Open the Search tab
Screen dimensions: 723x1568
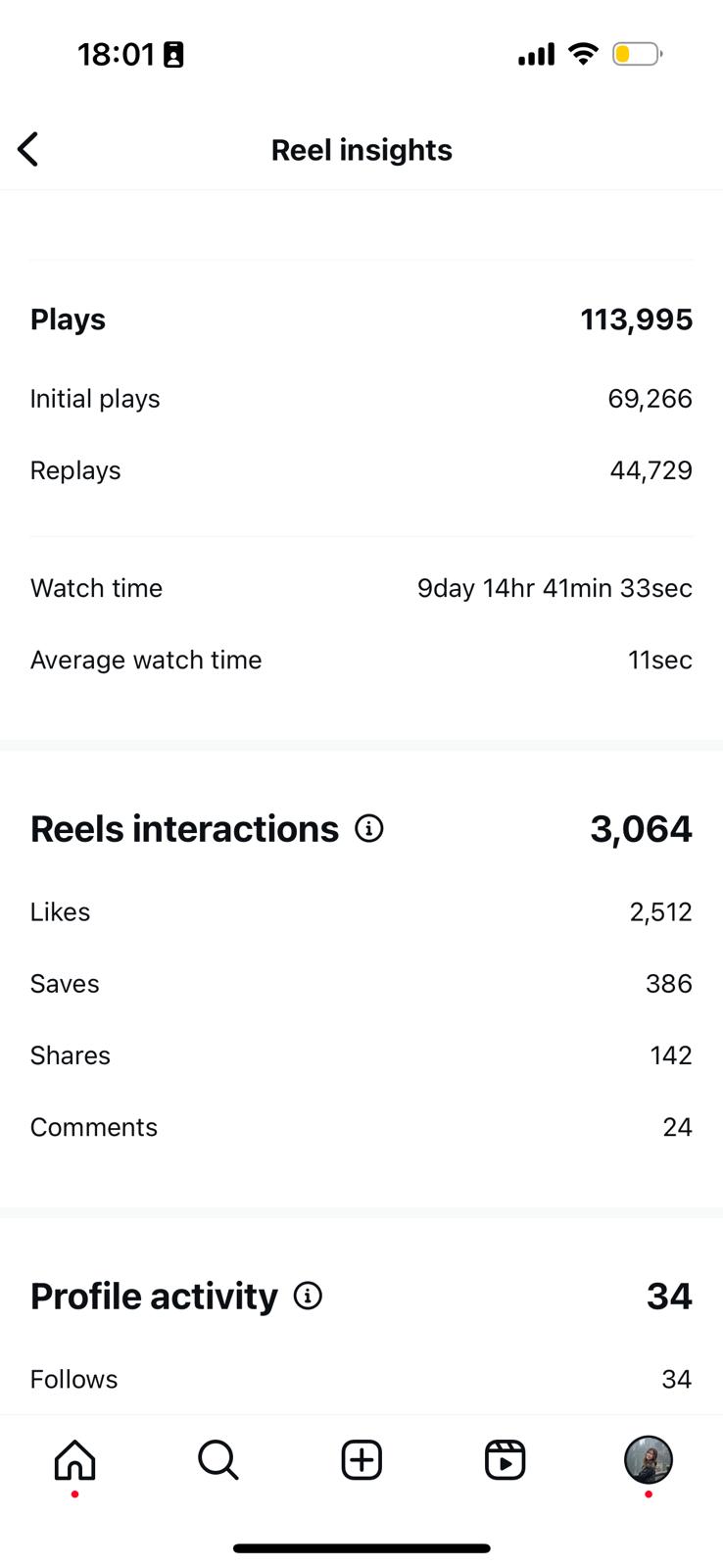217,1459
